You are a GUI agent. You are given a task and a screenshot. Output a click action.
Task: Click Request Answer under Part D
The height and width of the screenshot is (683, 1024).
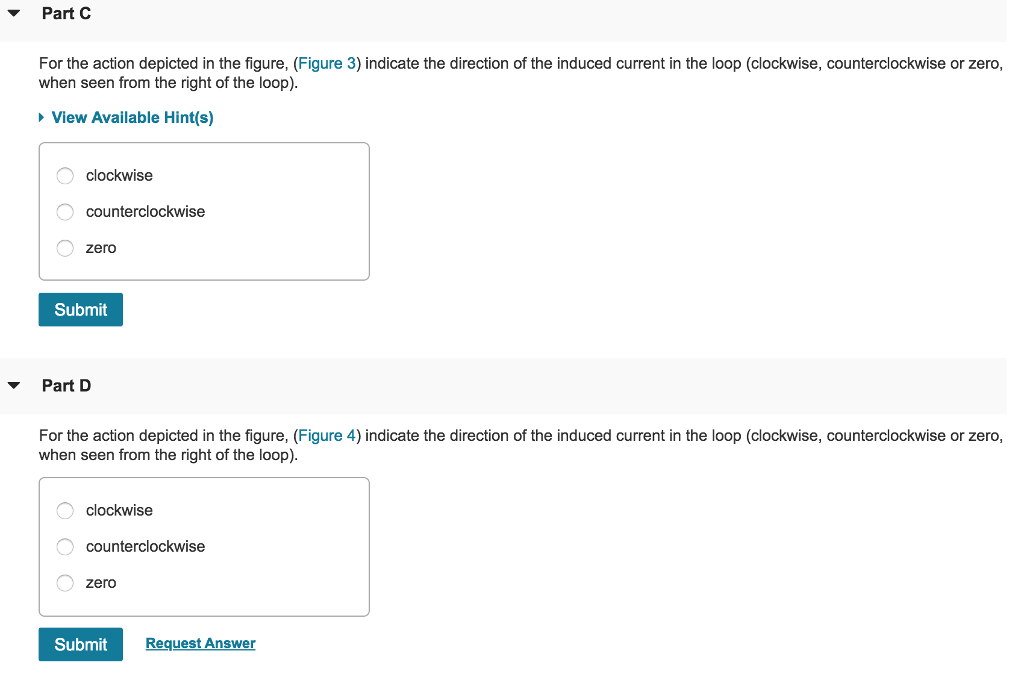coord(199,643)
